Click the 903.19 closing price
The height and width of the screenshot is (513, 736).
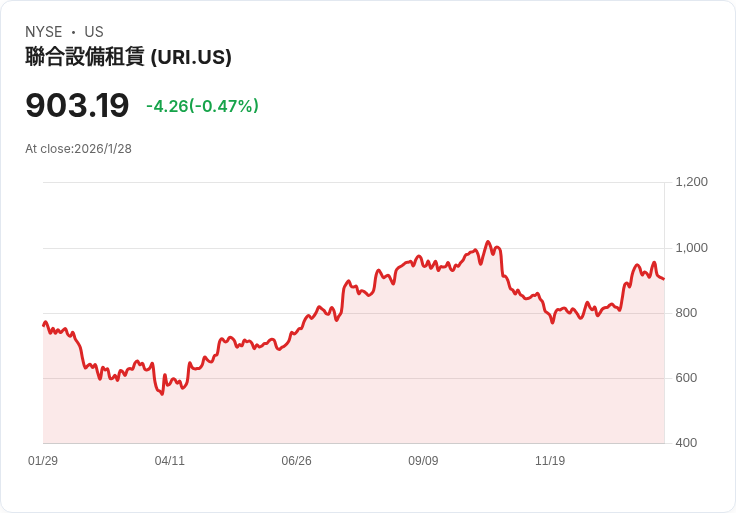click(77, 105)
